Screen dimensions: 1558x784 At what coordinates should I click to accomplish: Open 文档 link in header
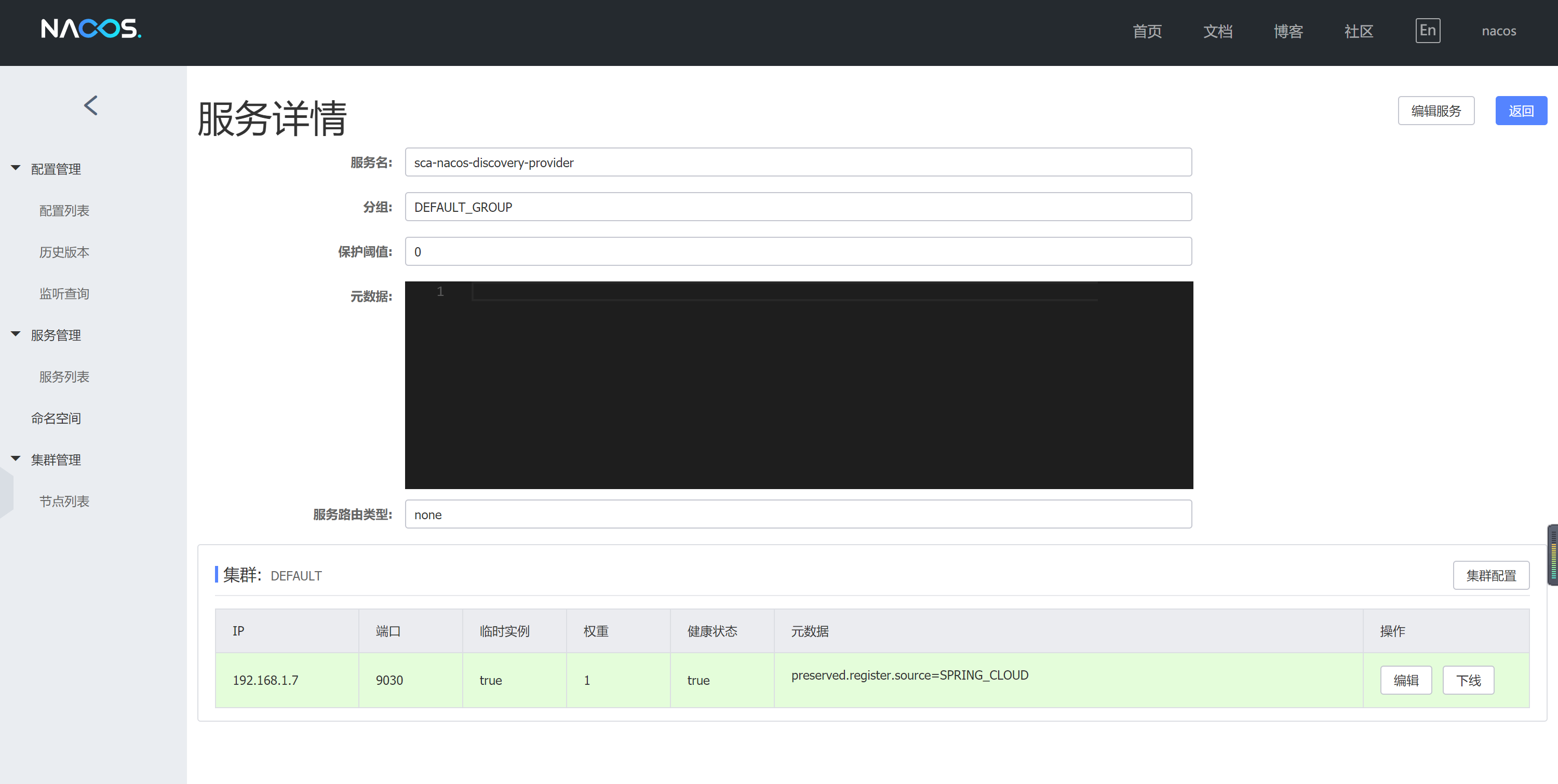(1217, 31)
